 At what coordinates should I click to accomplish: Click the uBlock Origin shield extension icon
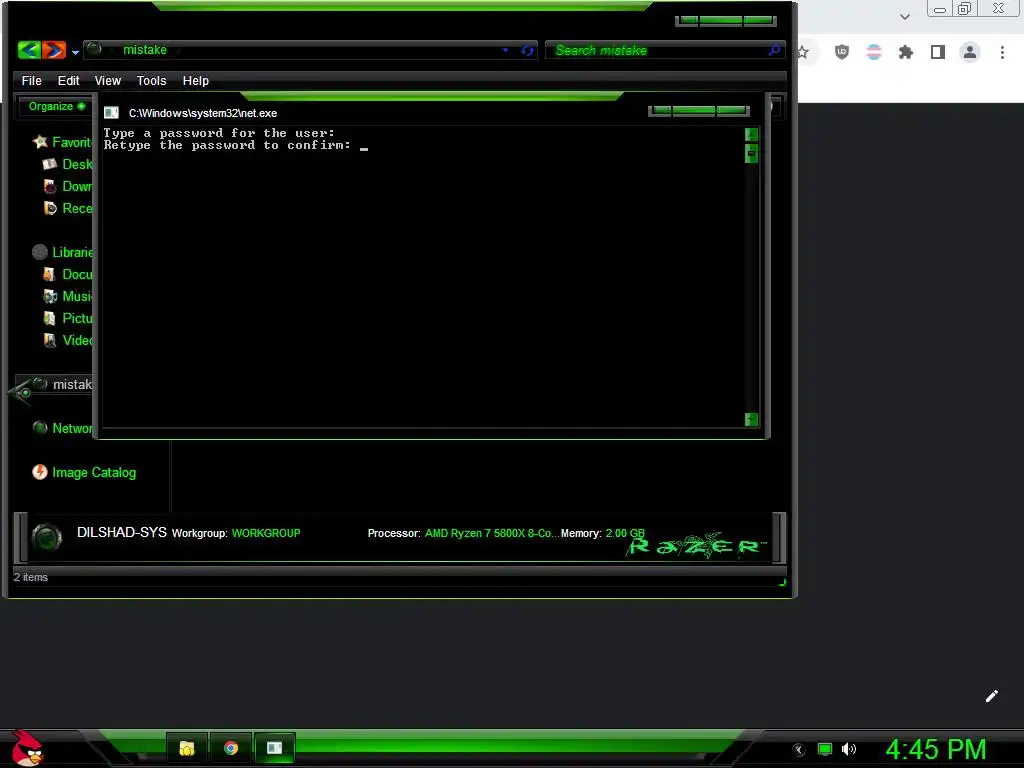tap(842, 52)
